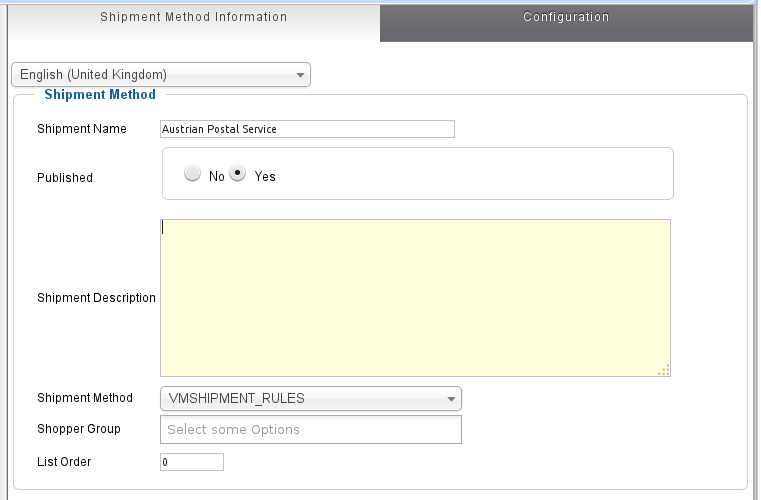
Task: Click the List Order field label
Action: click(64, 462)
